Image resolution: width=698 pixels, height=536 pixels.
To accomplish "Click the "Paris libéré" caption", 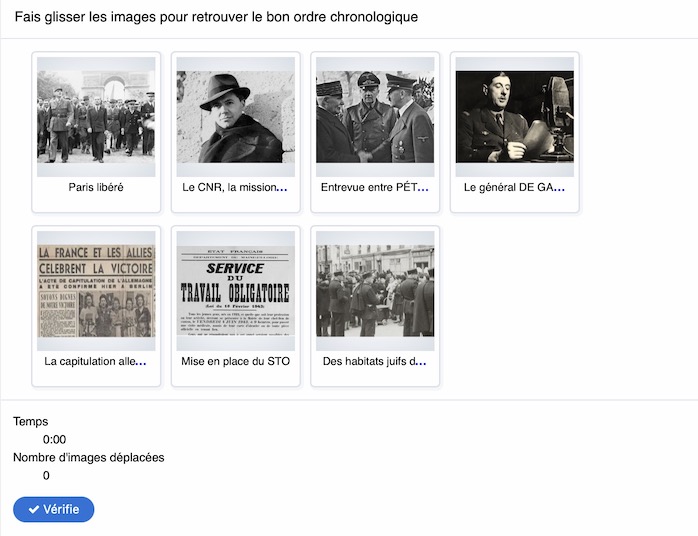I will [x=96, y=187].
